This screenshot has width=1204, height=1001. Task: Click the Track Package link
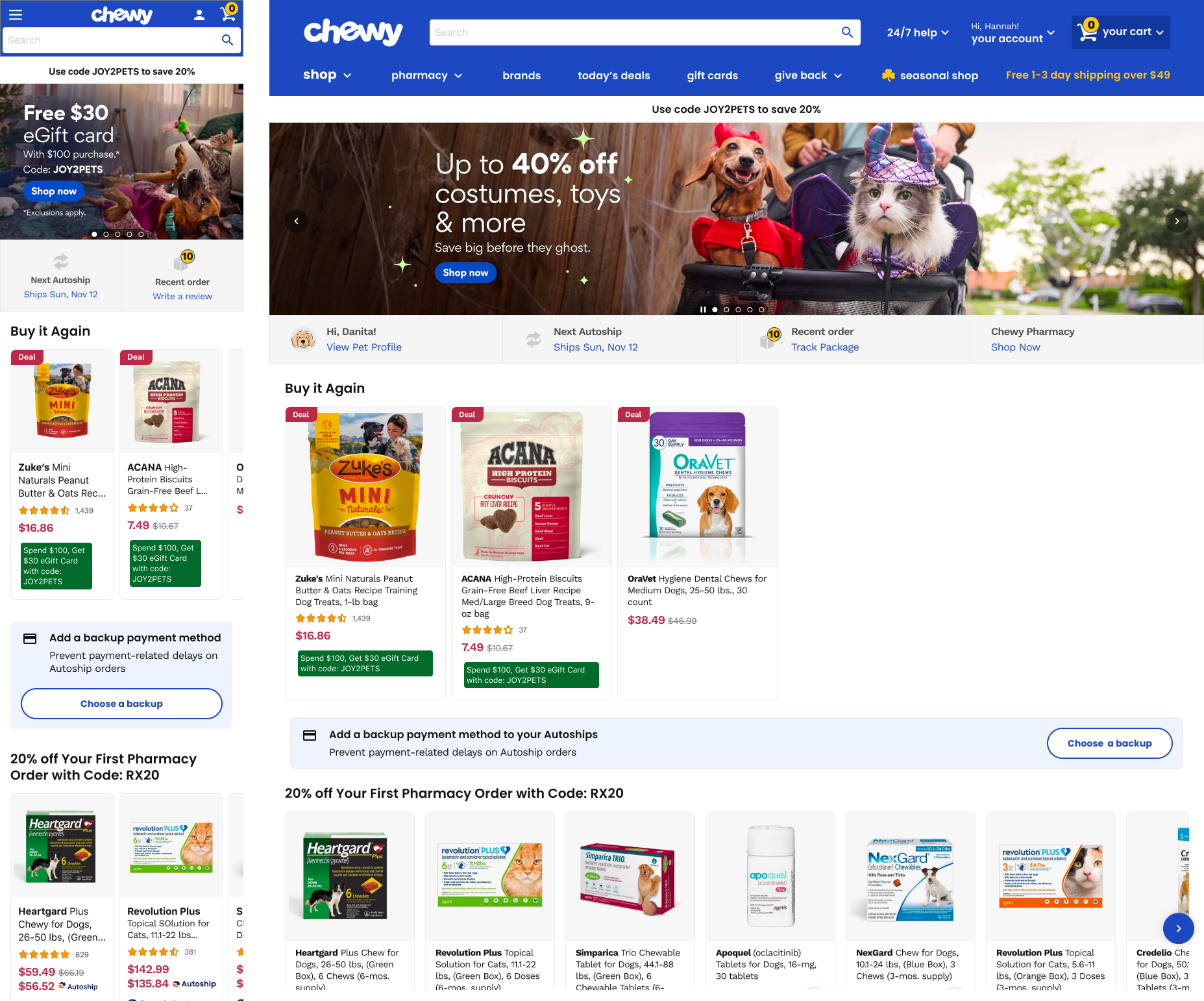[x=824, y=347]
